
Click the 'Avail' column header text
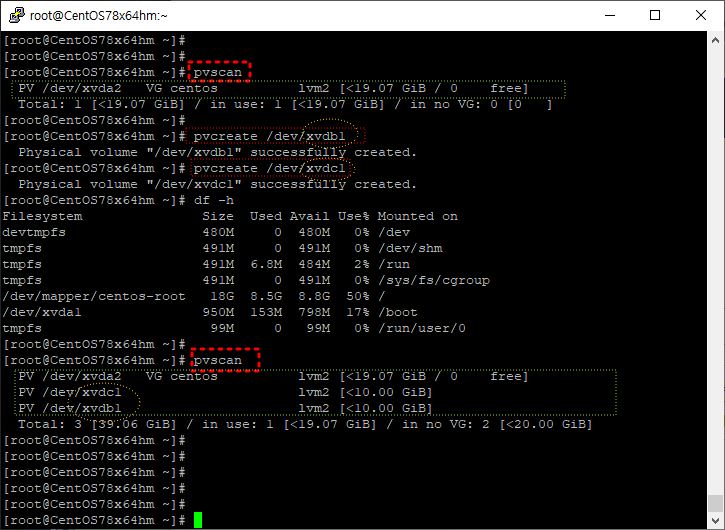pos(309,216)
